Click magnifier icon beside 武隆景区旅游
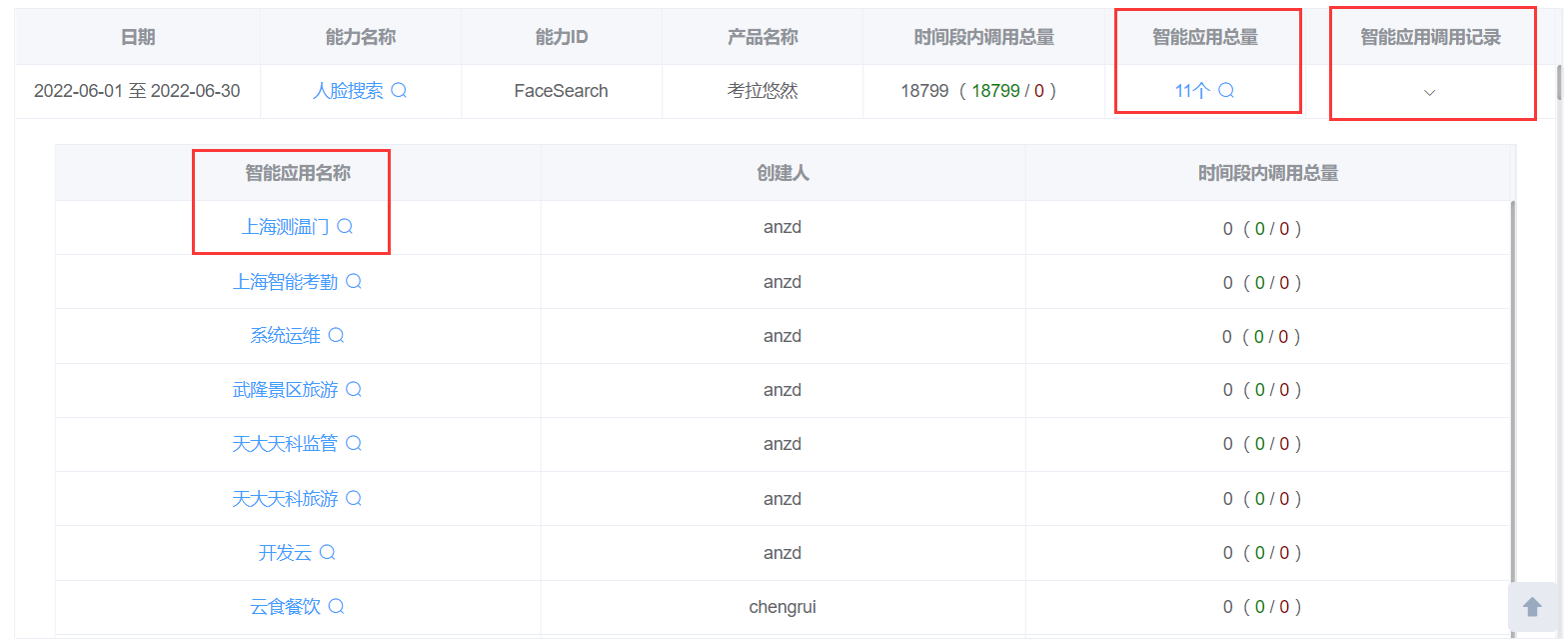The image size is (1568, 639). [354, 389]
